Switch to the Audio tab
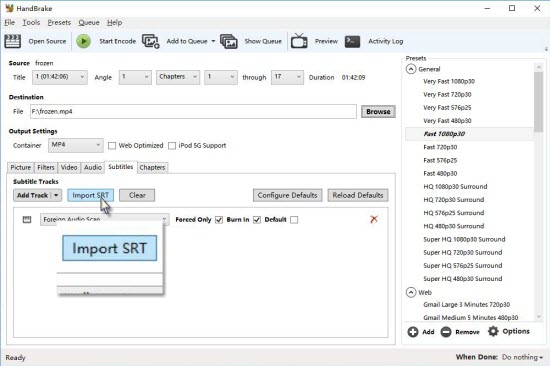Viewport: 550px width, 366px height. click(x=93, y=167)
